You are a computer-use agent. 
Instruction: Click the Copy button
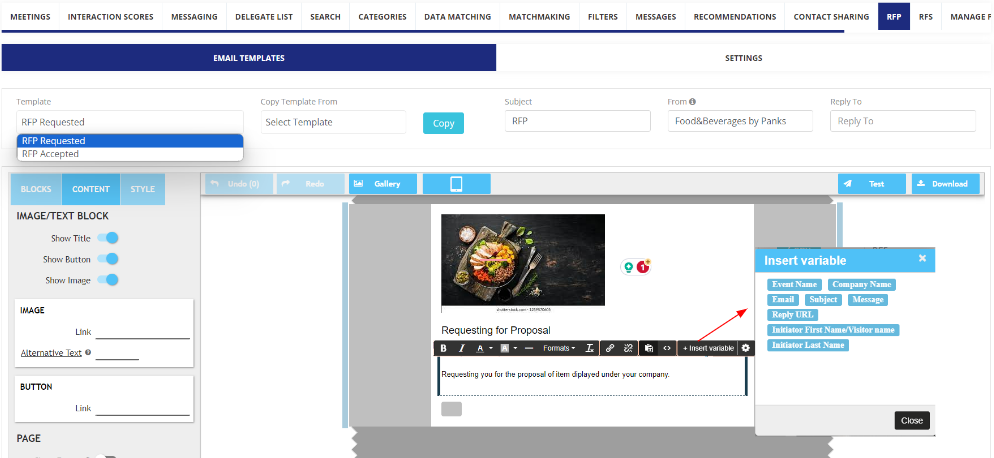click(x=443, y=123)
